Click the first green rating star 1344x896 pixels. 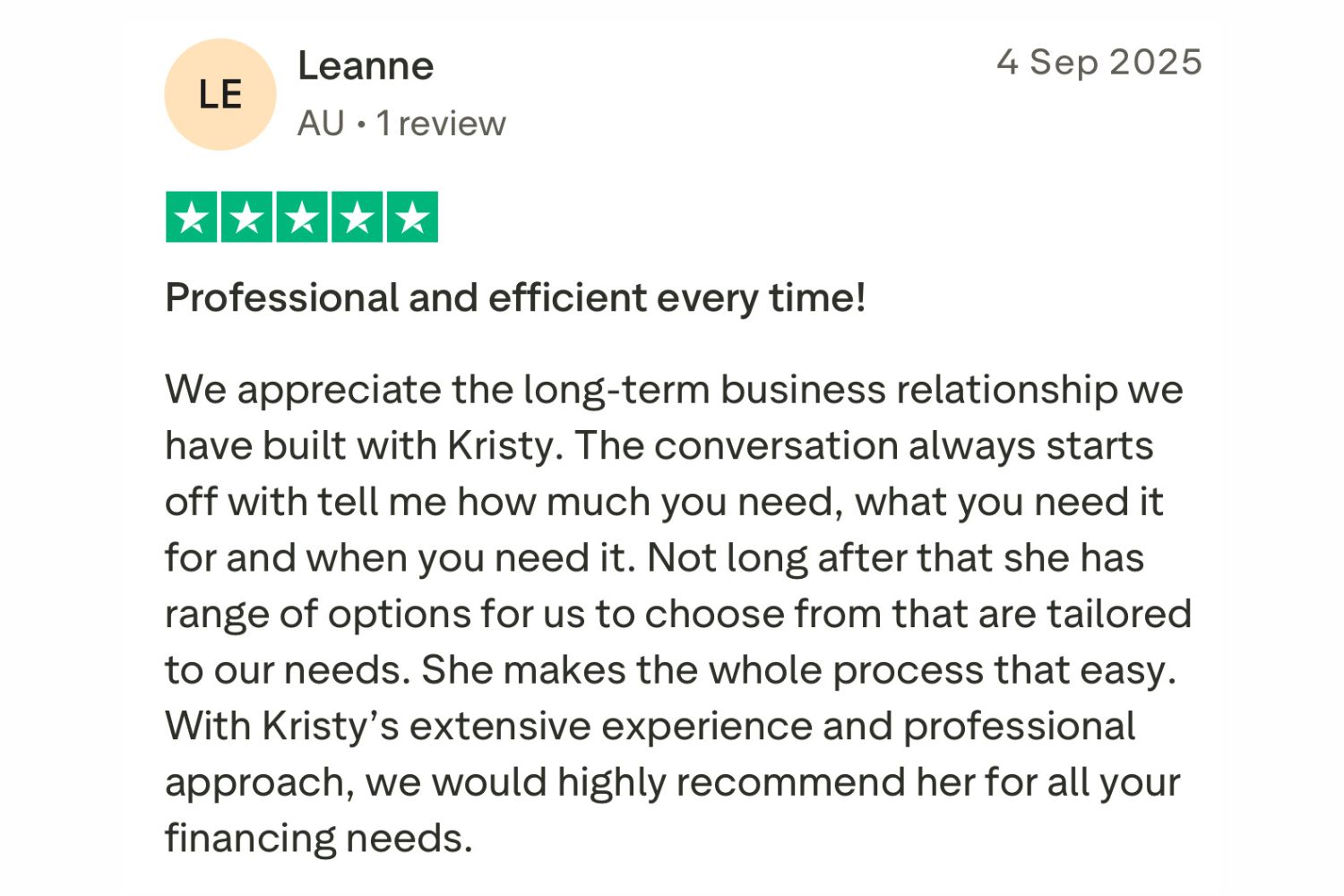(192, 217)
